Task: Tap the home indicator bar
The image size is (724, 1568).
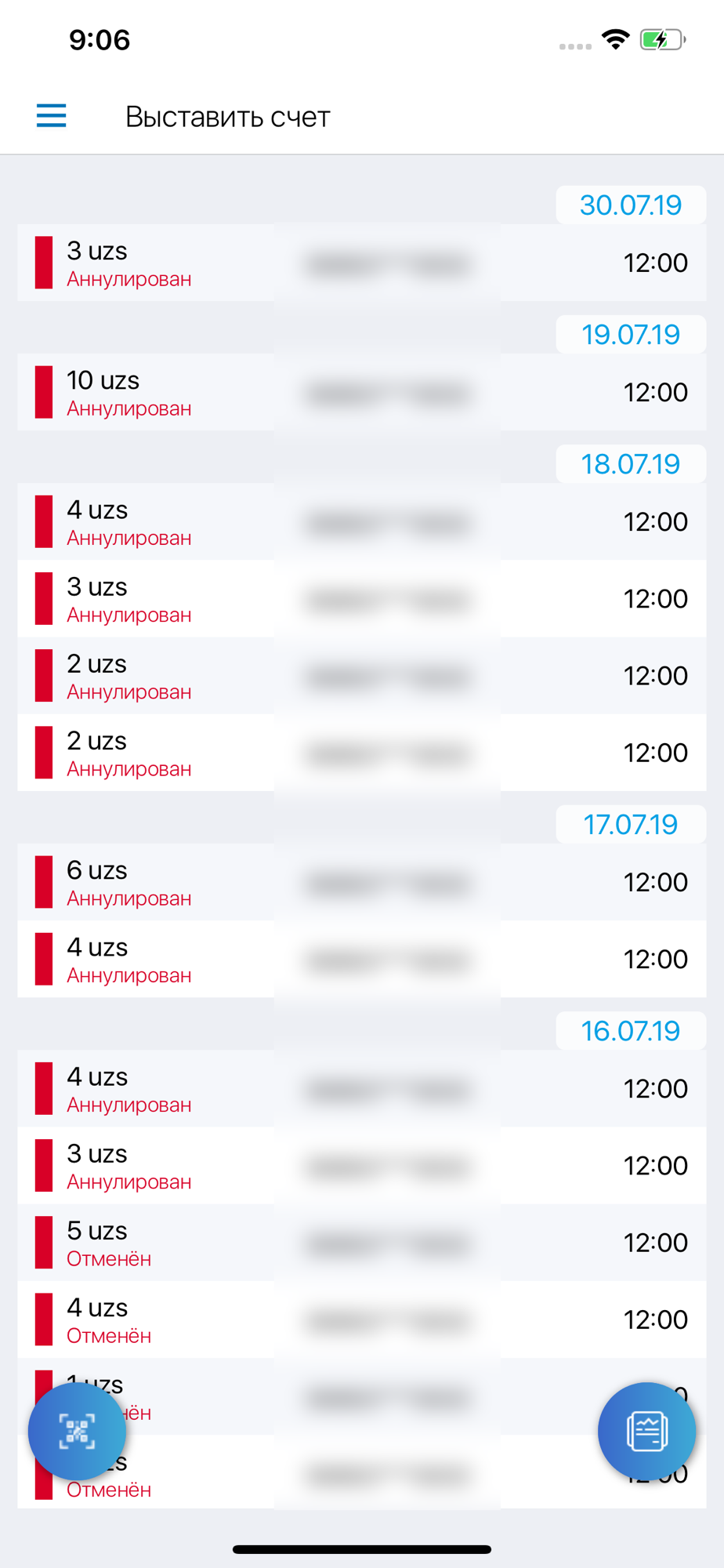Action: pyautogui.click(x=362, y=1549)
